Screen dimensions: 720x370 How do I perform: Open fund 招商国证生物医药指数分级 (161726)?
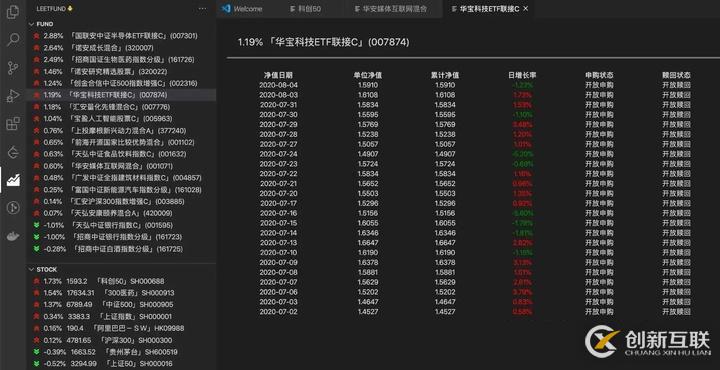click(122, 60)
